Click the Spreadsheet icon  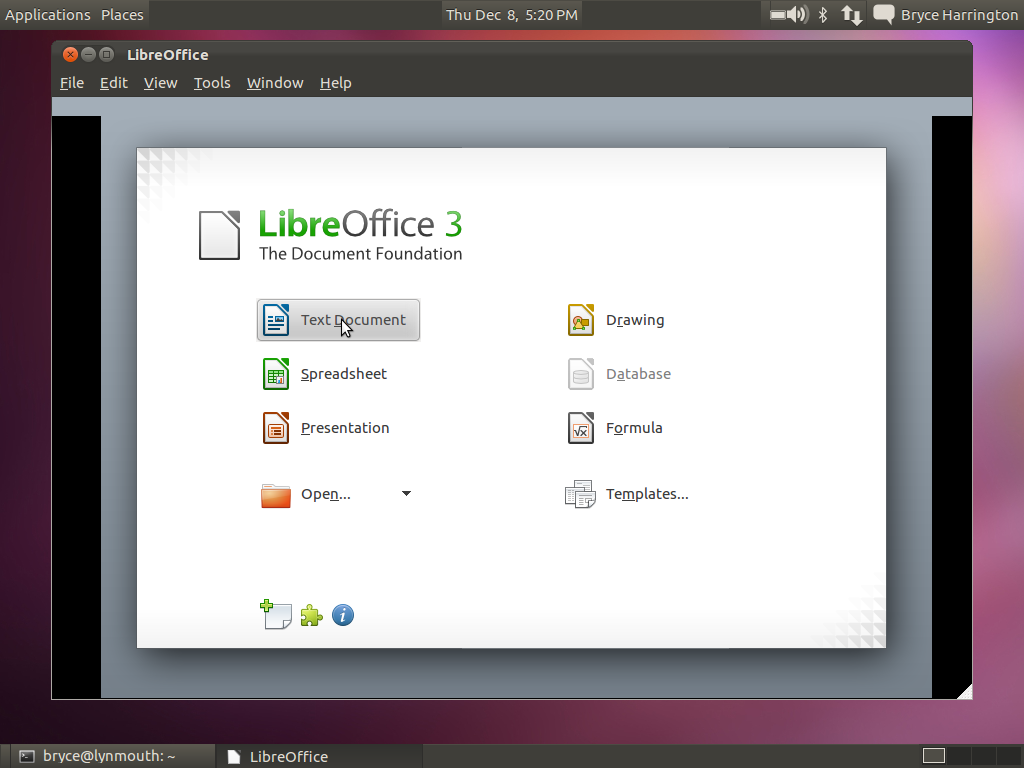click(x=276, y=374)
